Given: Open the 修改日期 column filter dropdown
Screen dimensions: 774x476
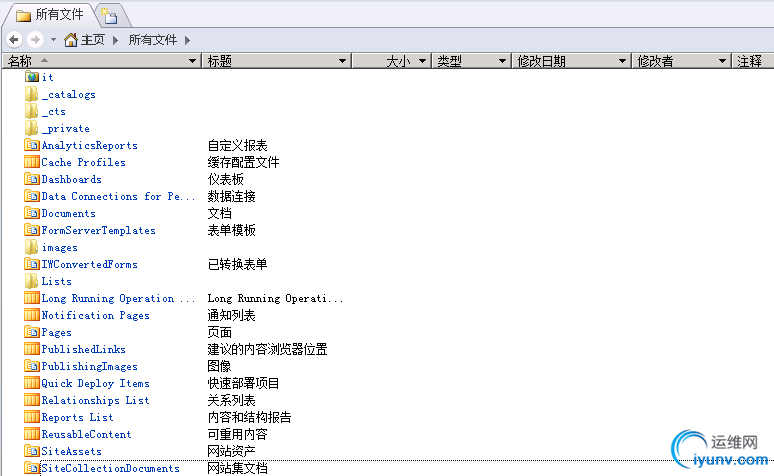Looking at the screenshot, I should [623, 61].
